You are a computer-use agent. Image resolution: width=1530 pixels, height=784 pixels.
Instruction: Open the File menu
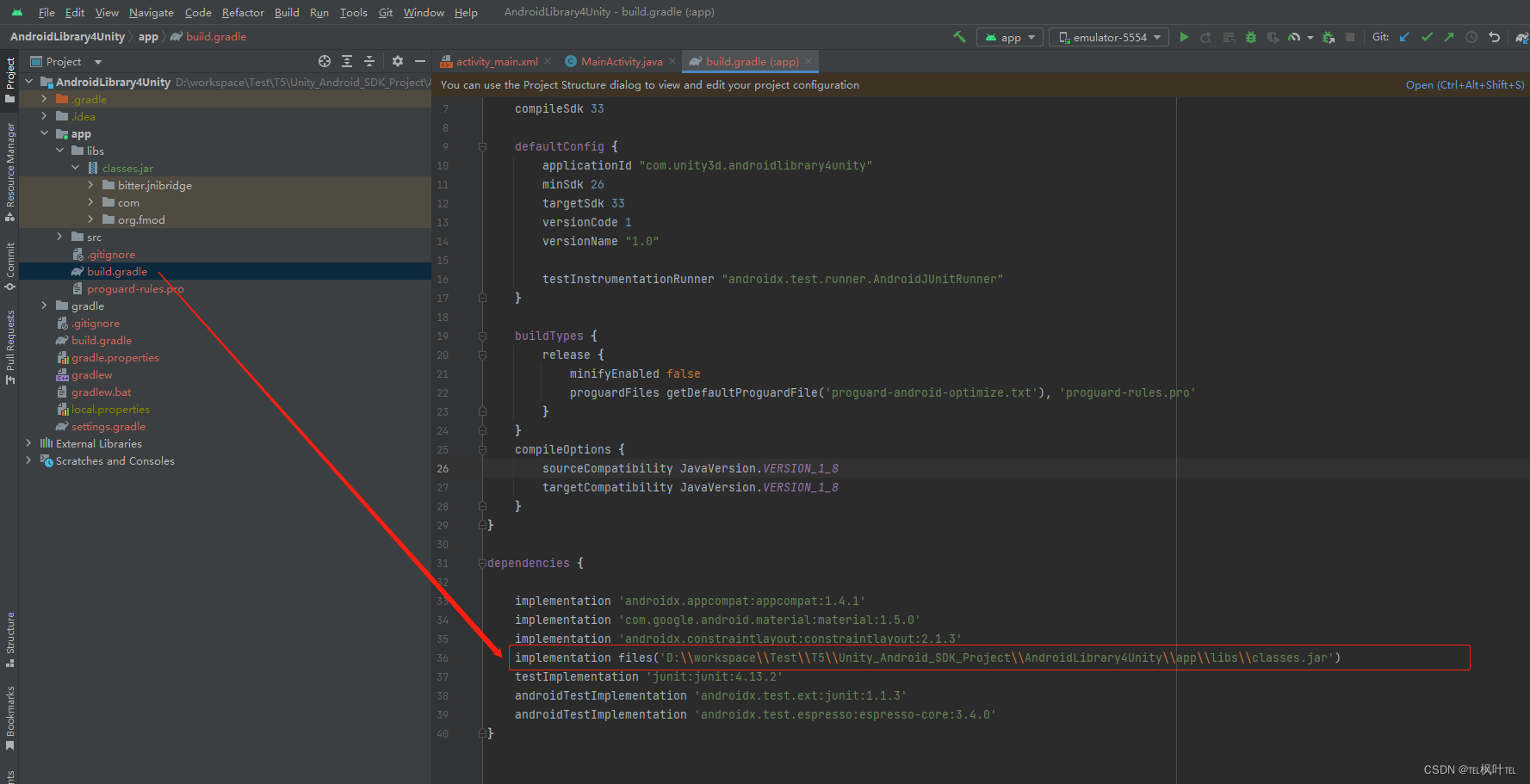(x=46, y=12)
